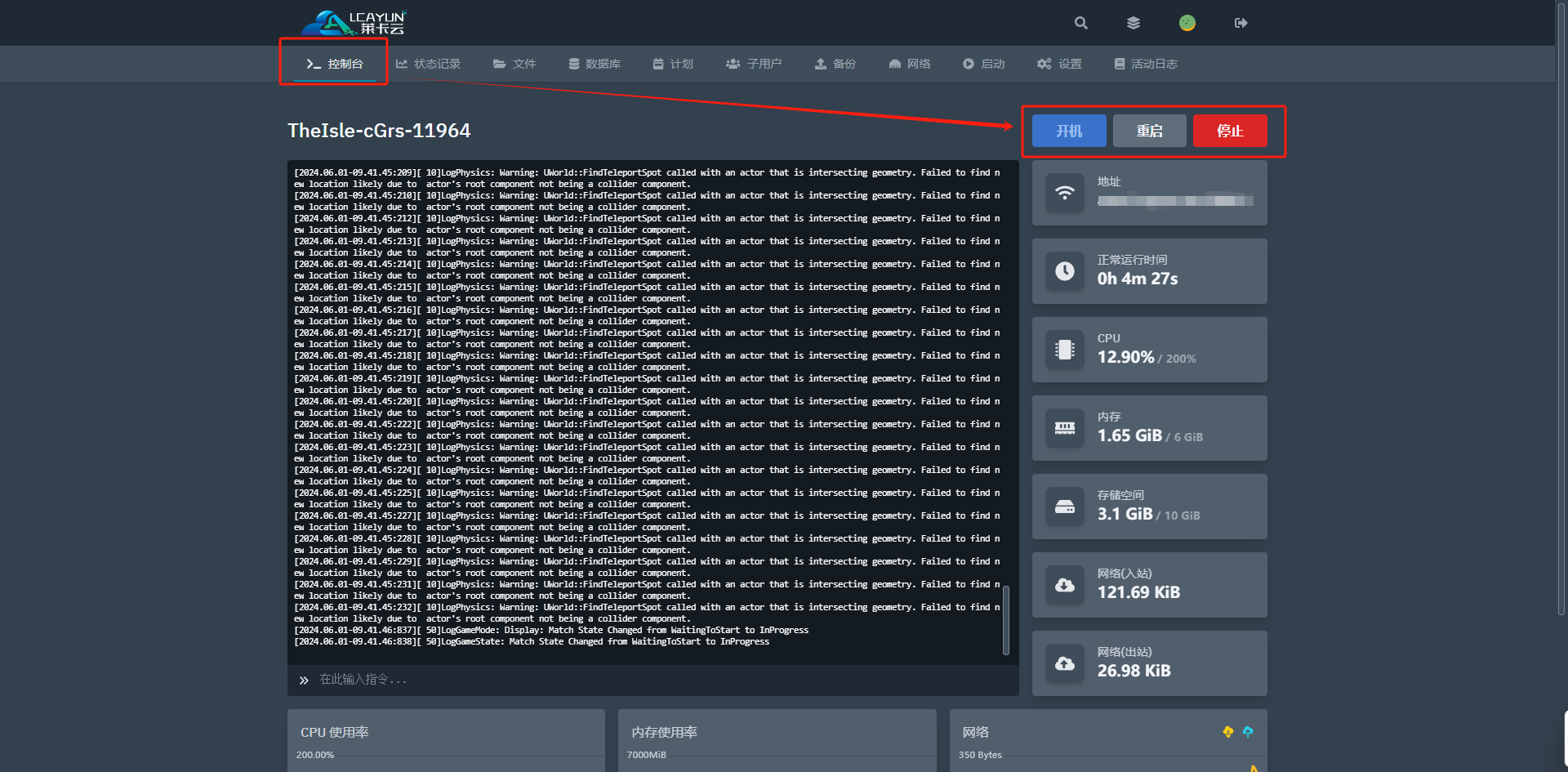
Task: Click the 内存使用率 chart heading
Action: click(664, 732)
